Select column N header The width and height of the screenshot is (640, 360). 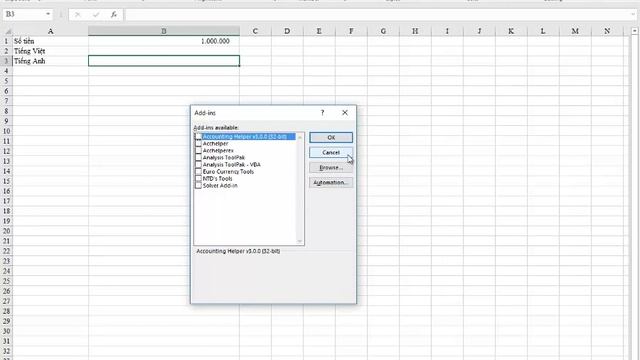(607, 31)
